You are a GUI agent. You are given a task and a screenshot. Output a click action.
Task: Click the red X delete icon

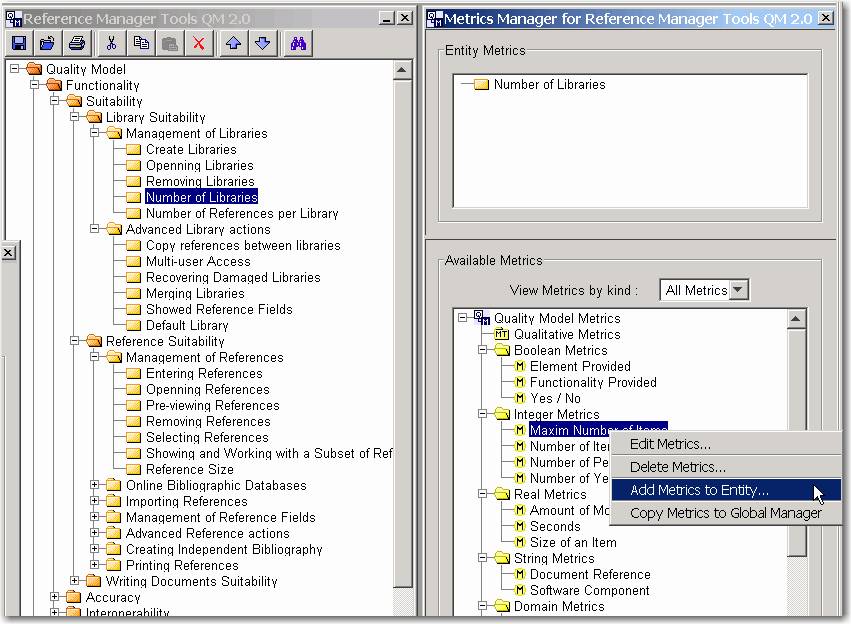coord(199,43)
